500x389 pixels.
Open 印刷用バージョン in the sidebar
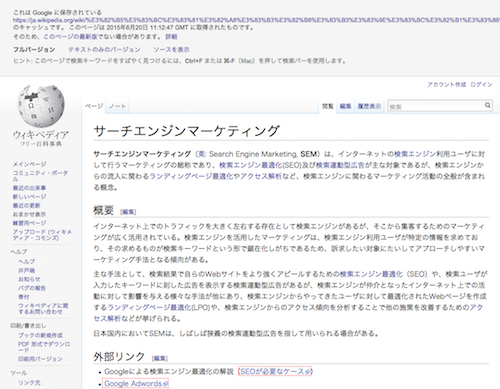[x=40, y=359]
